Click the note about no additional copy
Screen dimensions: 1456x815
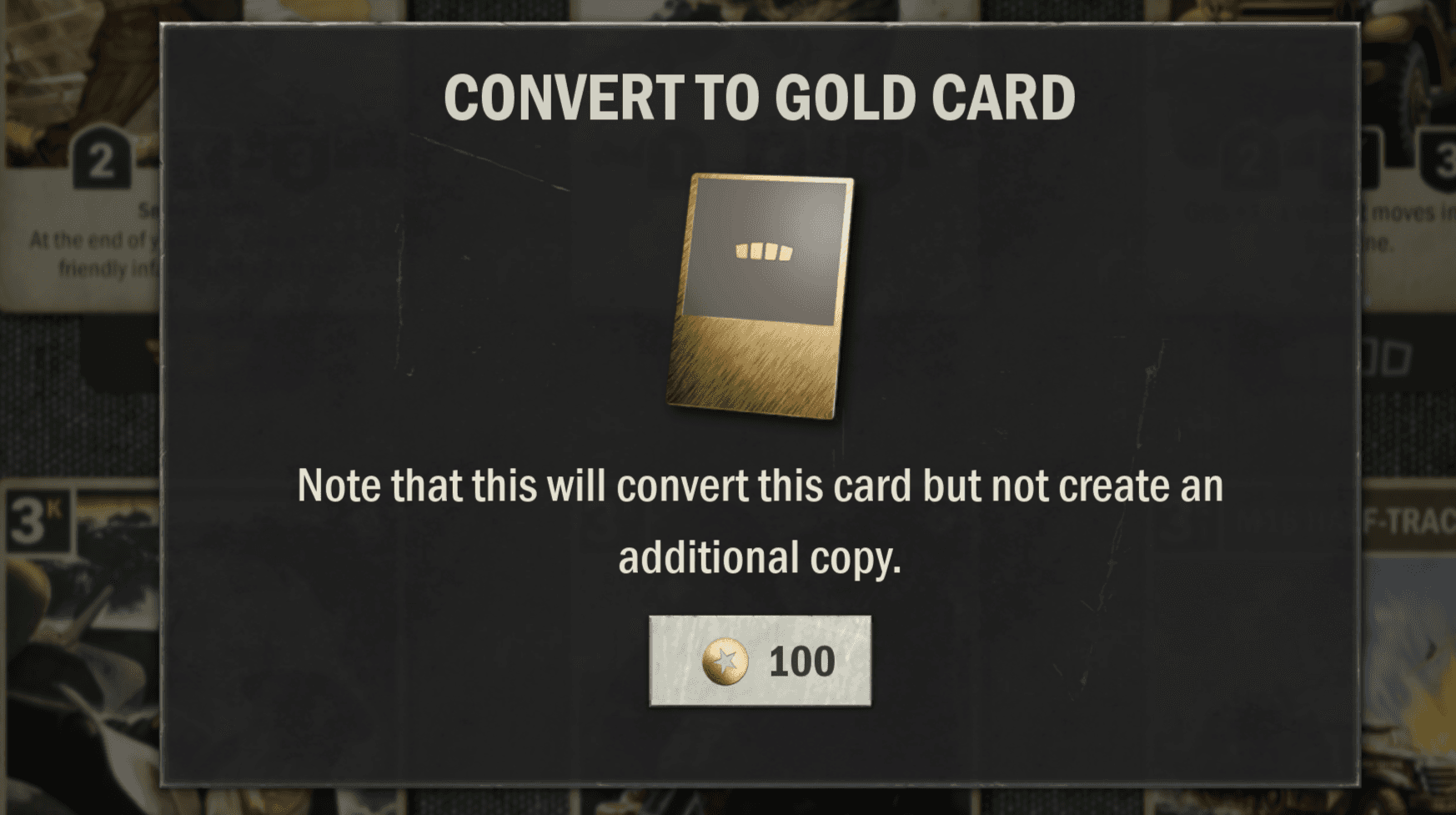(760, 521)
